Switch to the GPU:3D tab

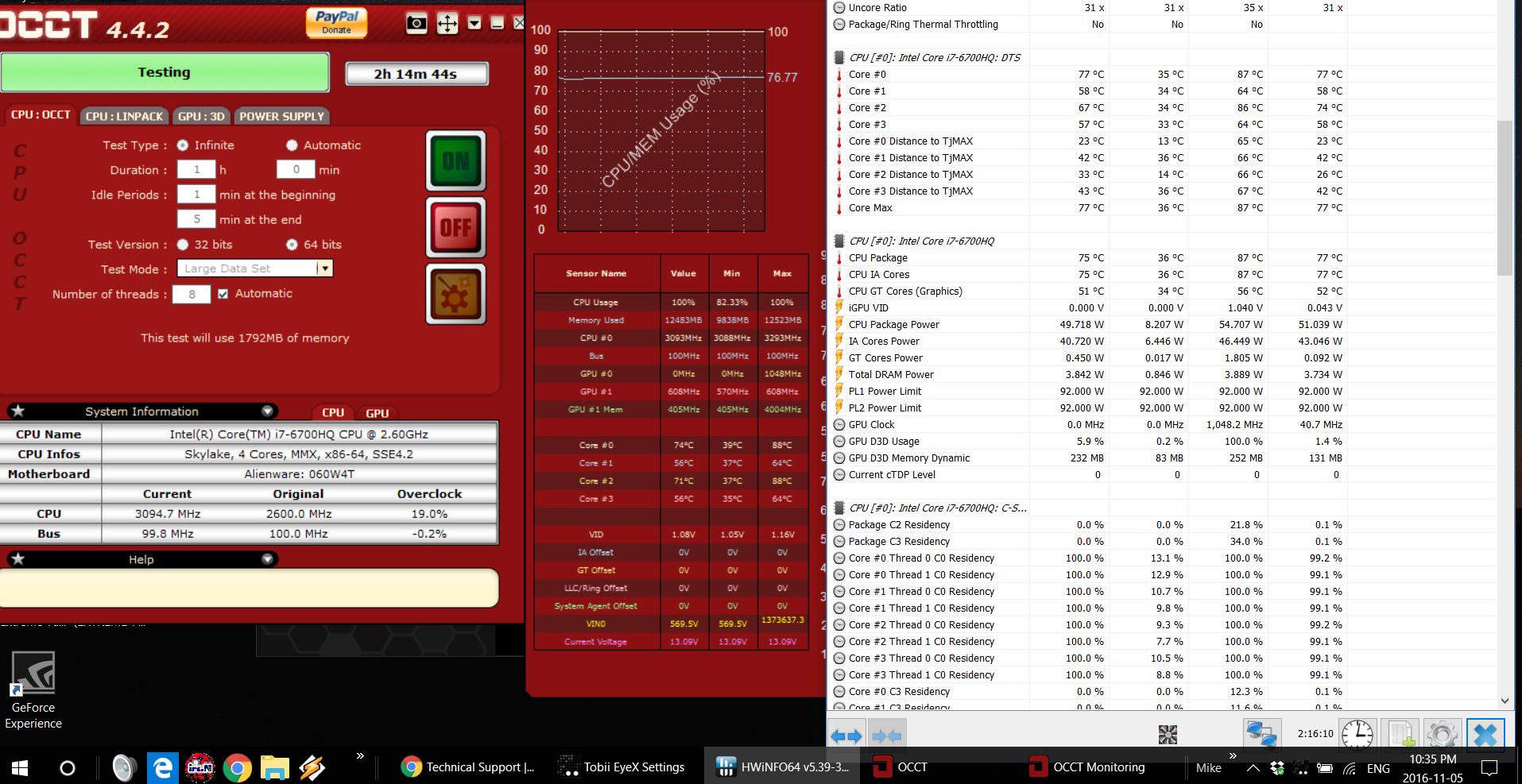tap(201, 116)
